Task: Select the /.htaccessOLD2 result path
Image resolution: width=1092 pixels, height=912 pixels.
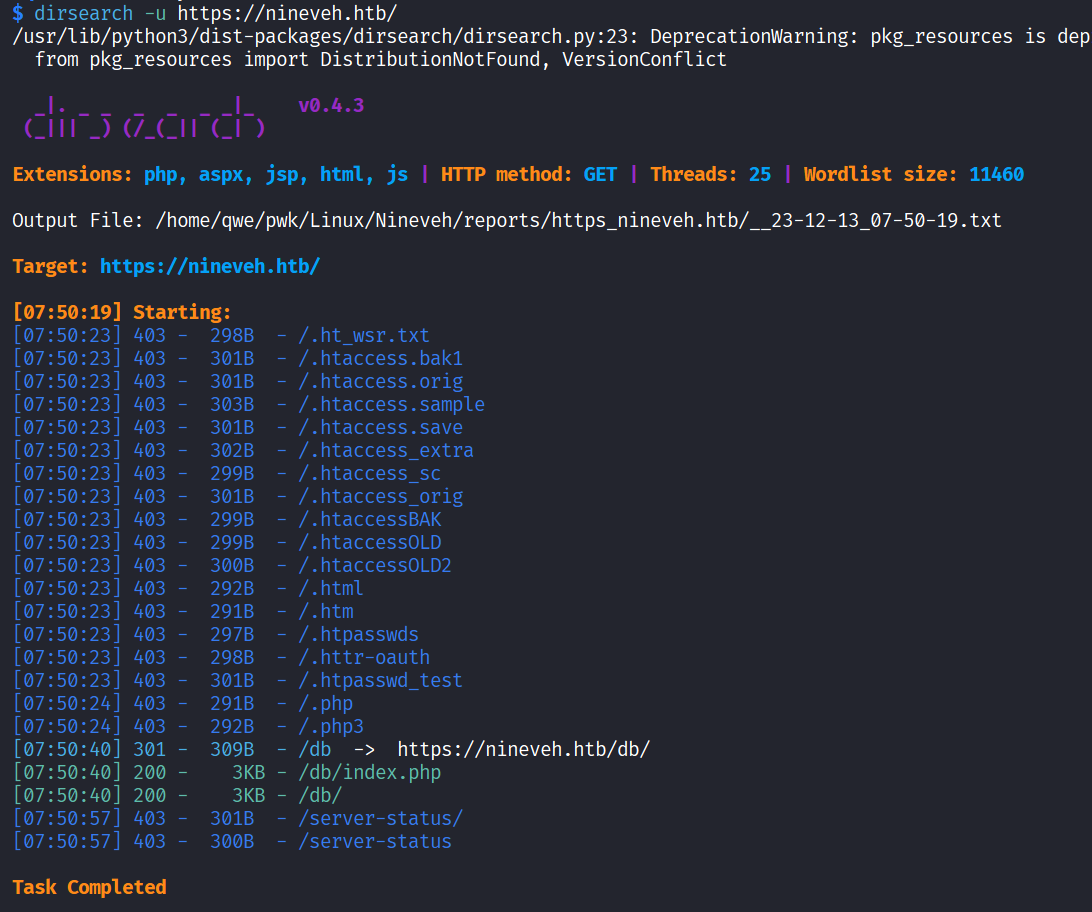Action: 375,565
